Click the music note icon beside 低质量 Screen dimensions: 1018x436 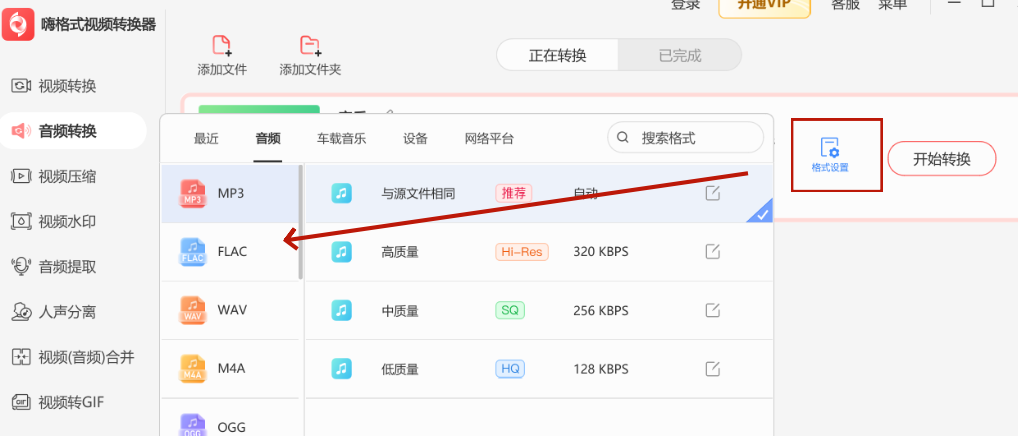[x=341, y=369]
